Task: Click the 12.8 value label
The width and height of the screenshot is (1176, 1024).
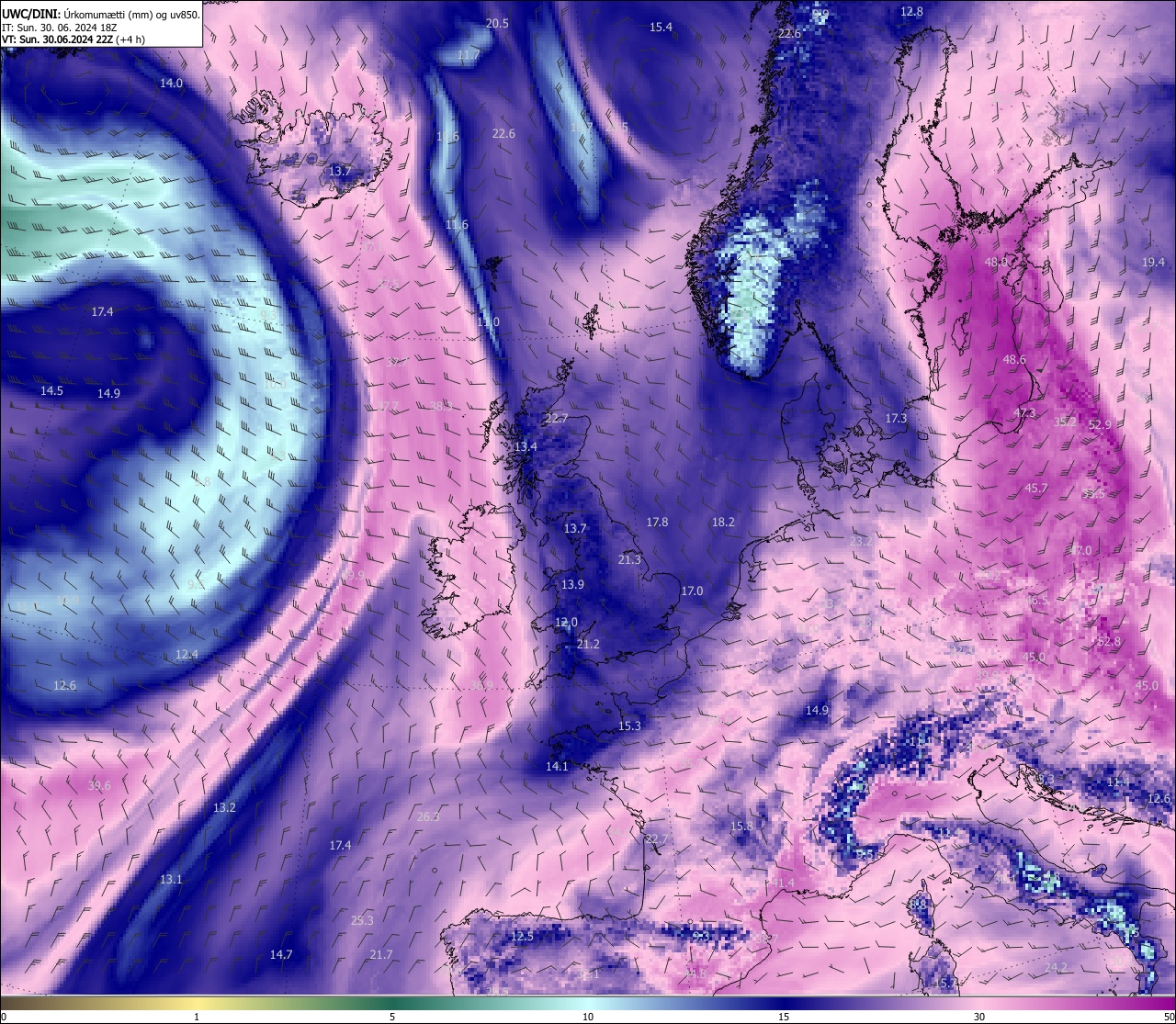Action: click(x=911, y=11)
